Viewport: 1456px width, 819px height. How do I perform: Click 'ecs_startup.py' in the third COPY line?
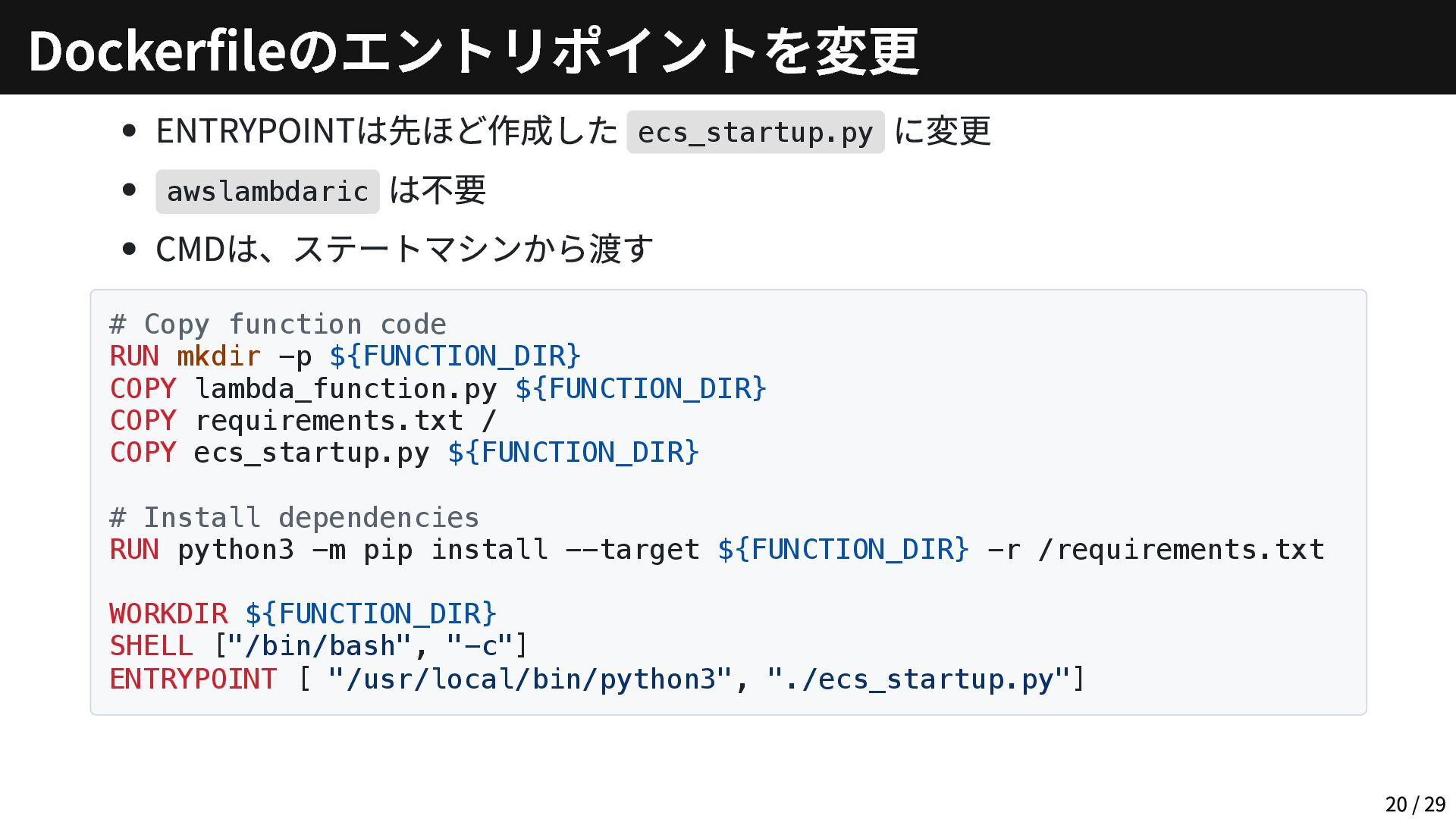[311, 453]
